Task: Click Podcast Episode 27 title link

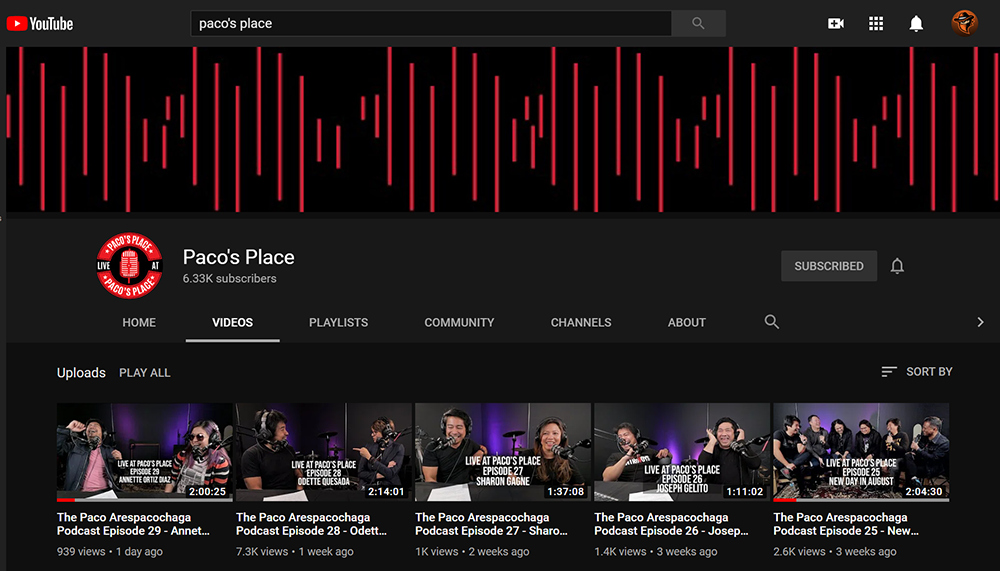Action: click(492, 524)
